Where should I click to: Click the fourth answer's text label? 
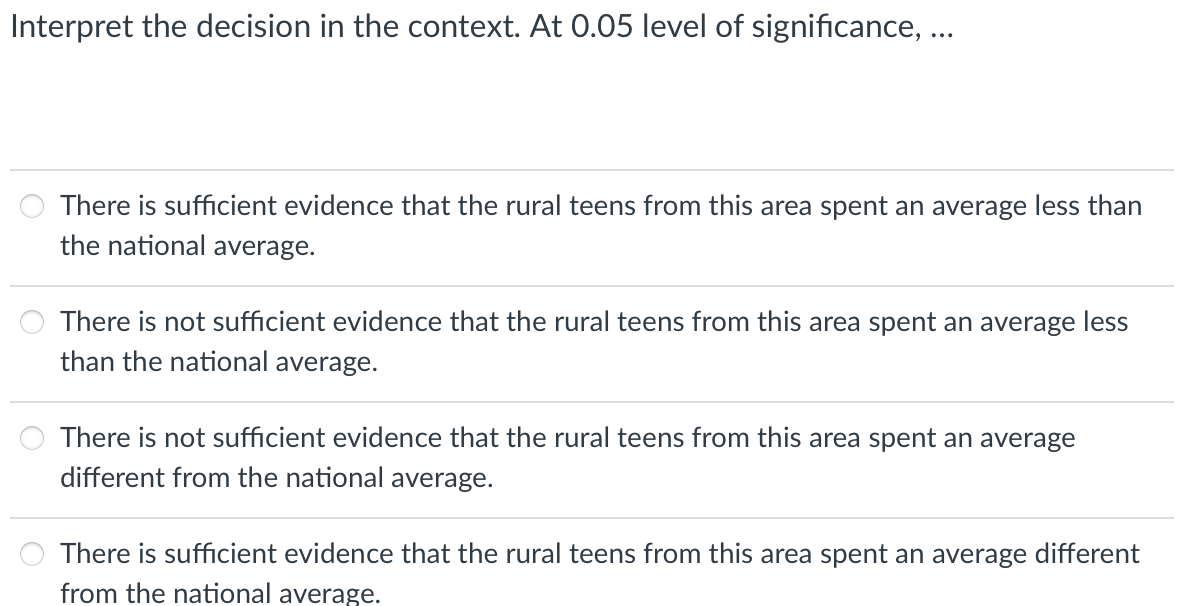click(598, 554)
